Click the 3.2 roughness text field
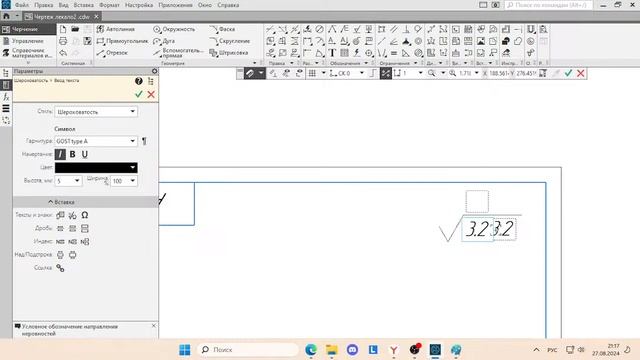The height and width of the screenshot is (360, 640). tap(477, 229)
